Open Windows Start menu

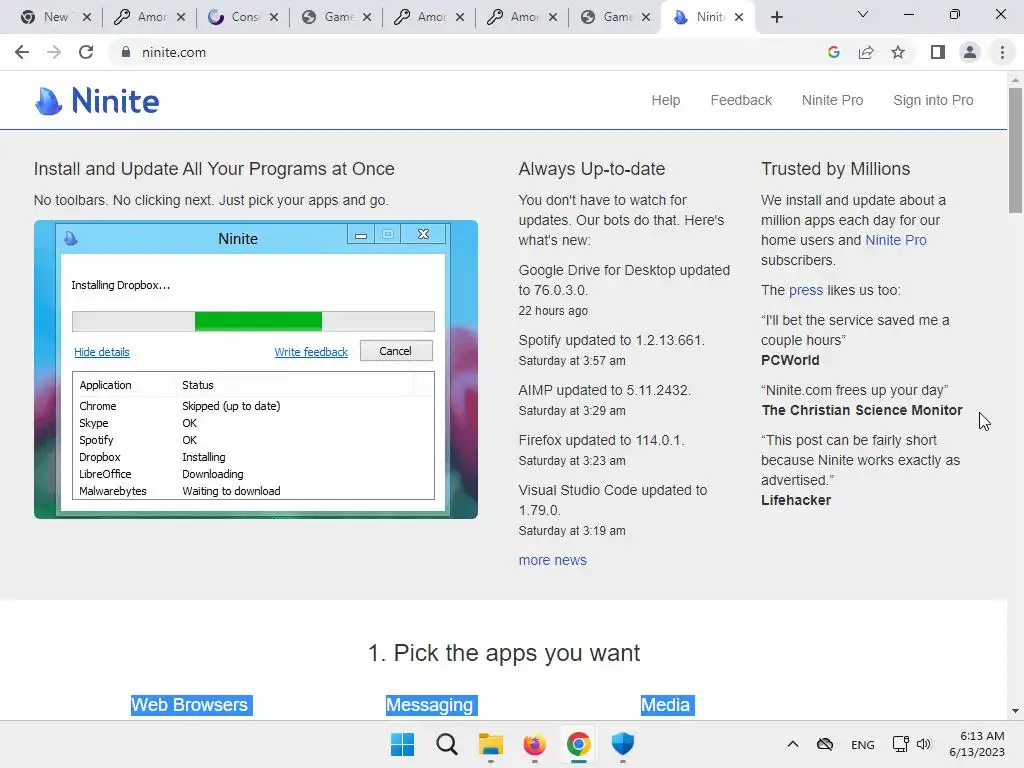click(402, 744)
